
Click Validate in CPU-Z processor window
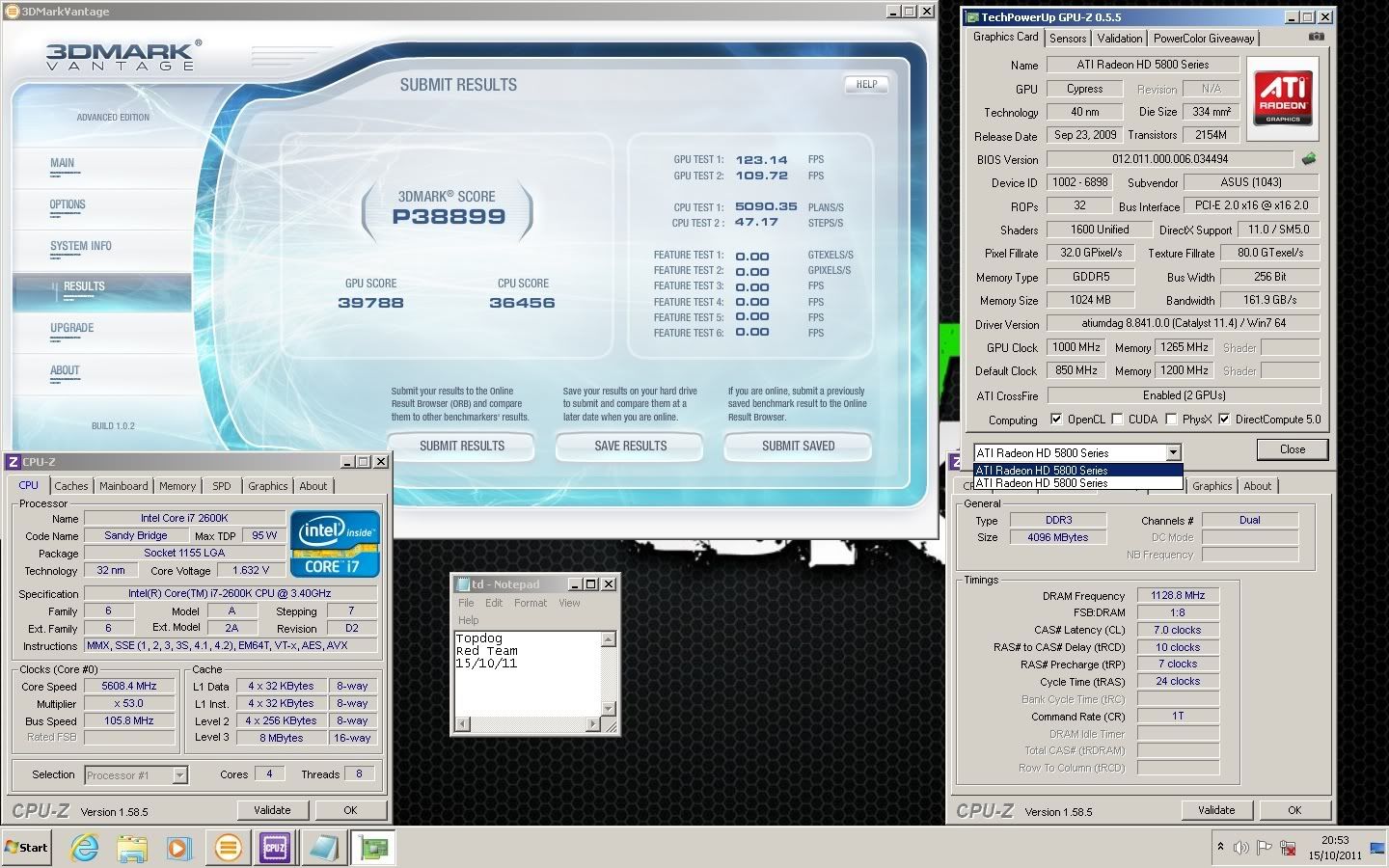pos(272,810)
